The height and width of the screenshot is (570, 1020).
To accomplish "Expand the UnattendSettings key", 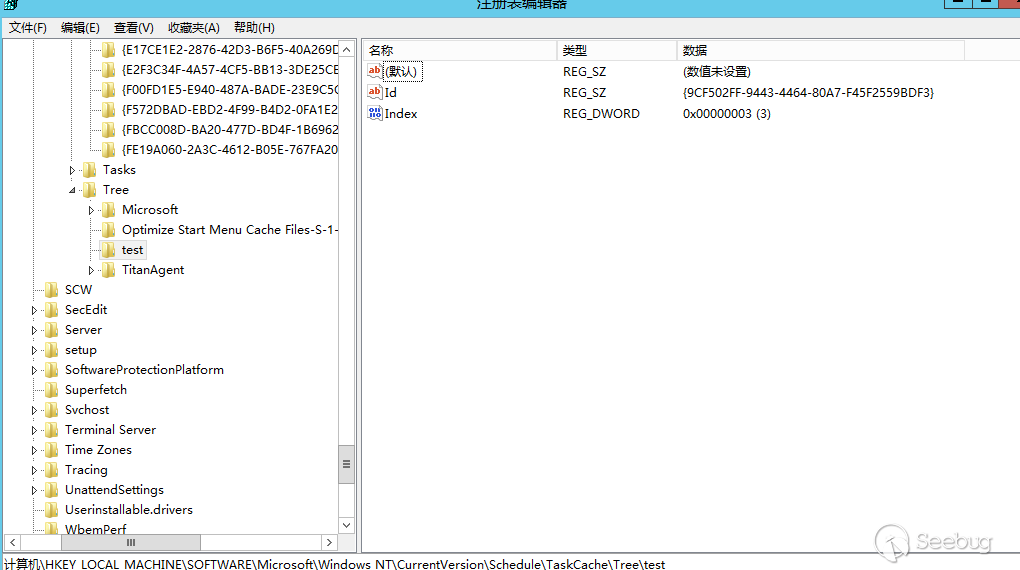I will [x=34, y=491].
